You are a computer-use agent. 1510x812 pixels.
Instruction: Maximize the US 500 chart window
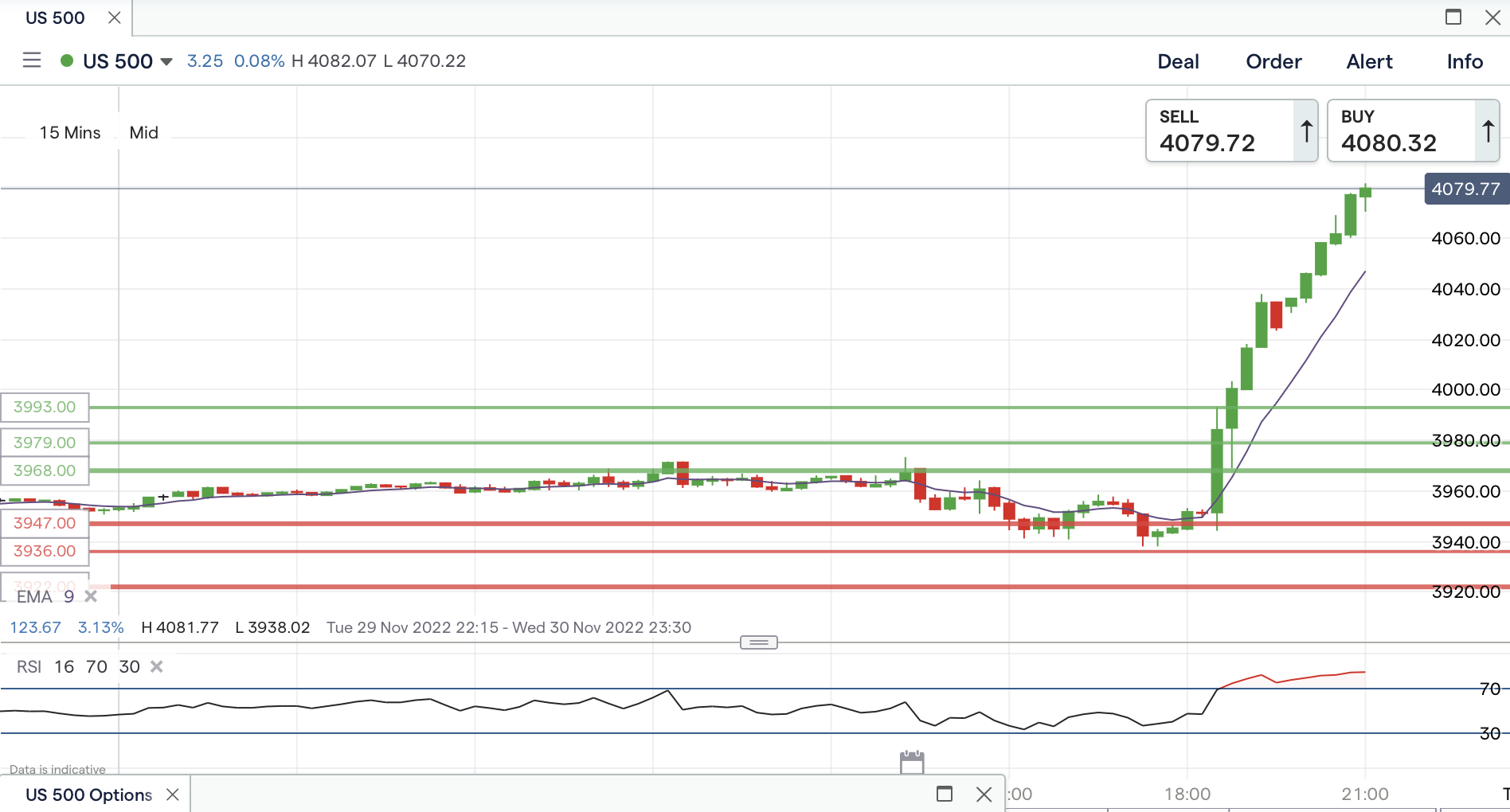coord(1453,17)
